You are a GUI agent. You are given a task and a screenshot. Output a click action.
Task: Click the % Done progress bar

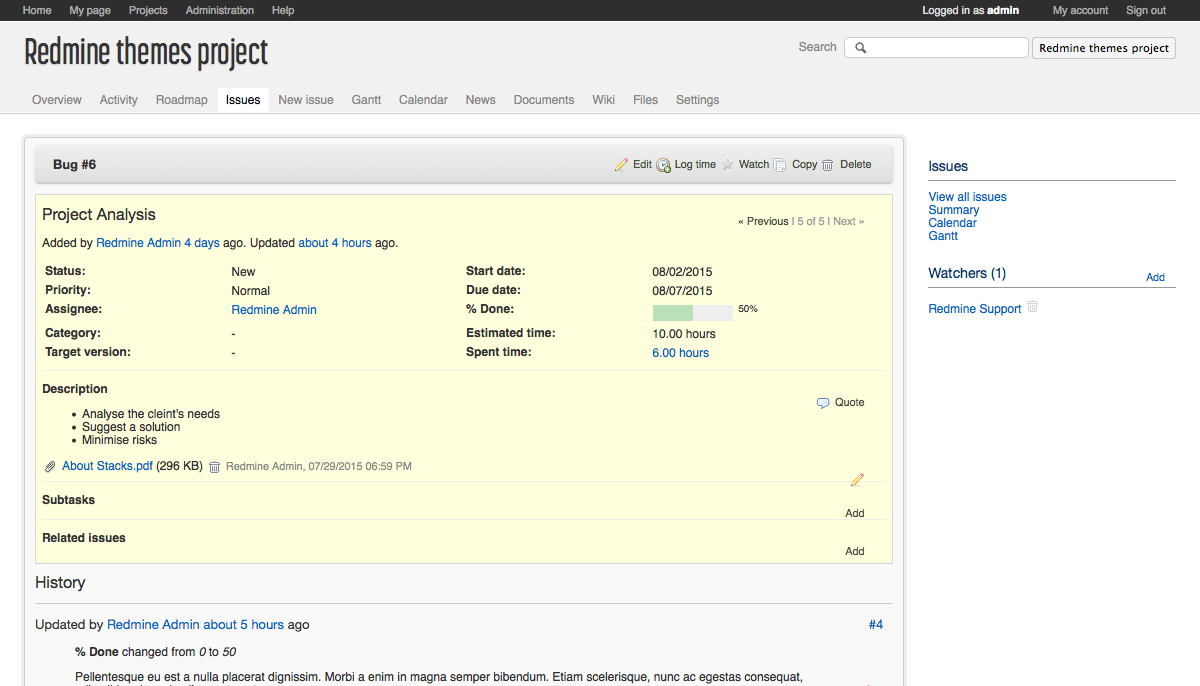tap(693, 313)
